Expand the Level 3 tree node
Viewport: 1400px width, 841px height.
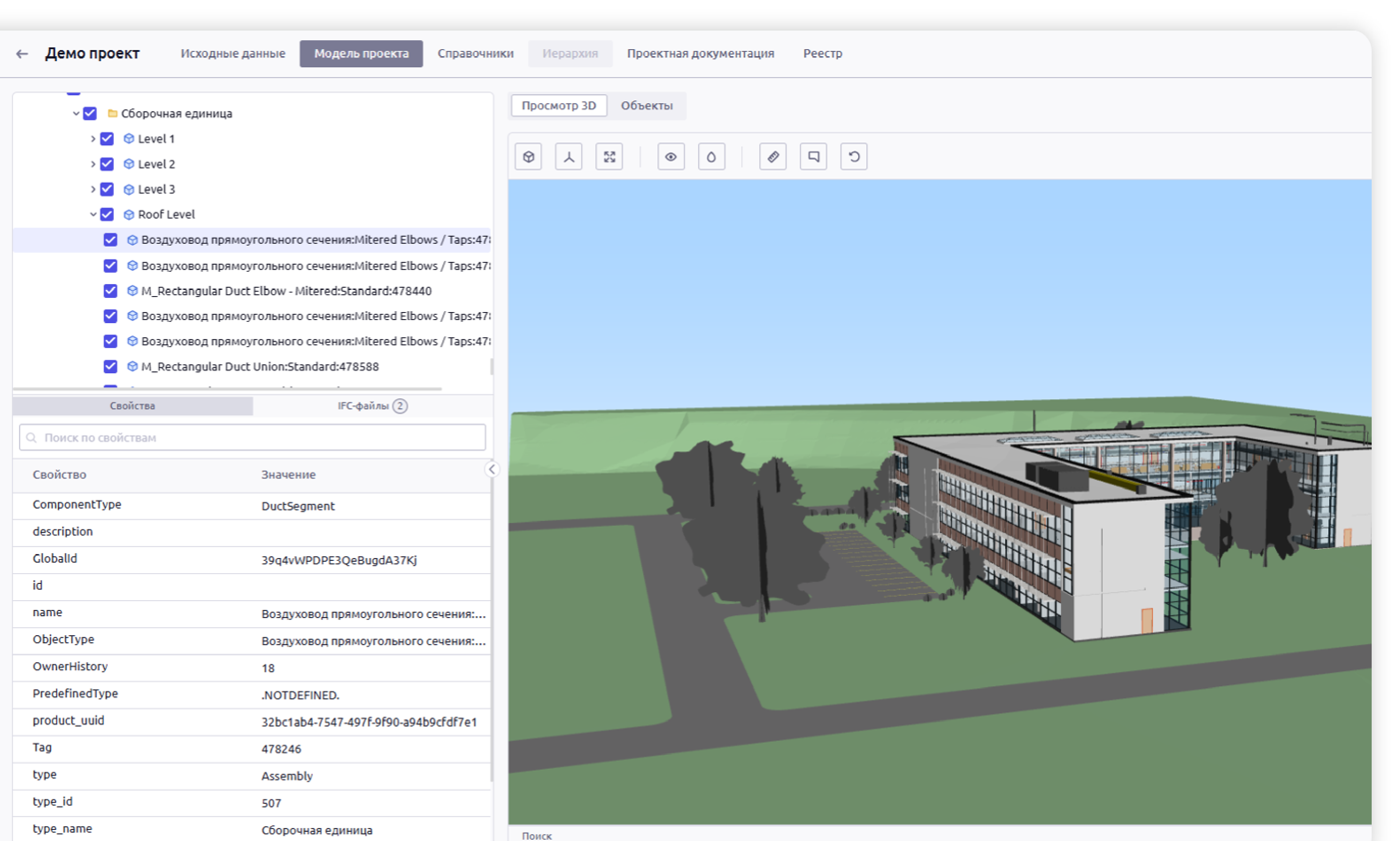(x=93, y=189)
